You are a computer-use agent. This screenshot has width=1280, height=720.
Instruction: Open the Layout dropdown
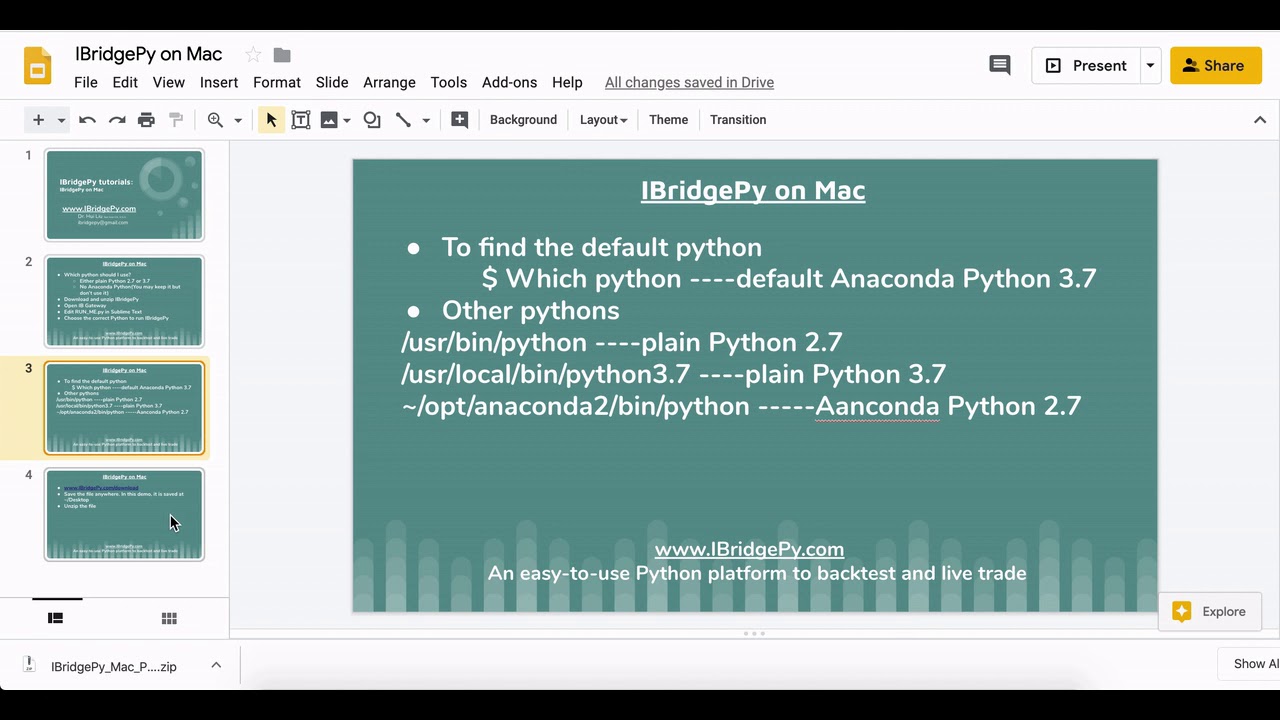(603, 120)
